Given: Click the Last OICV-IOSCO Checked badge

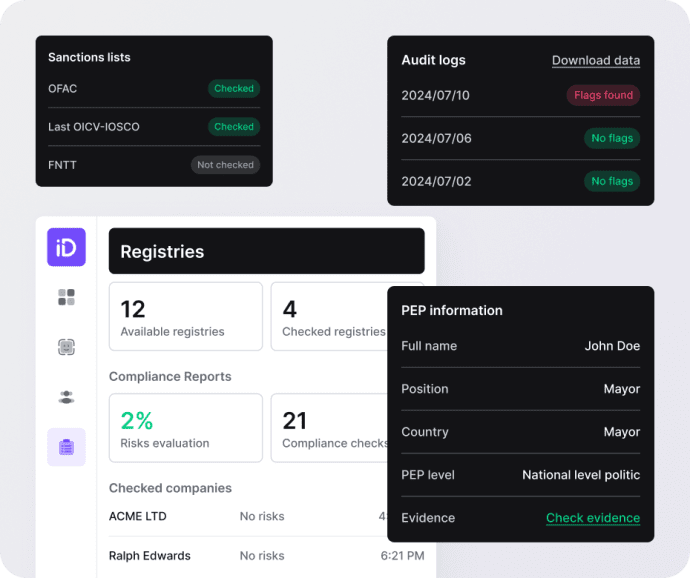Looking at the screenshot, I should [x=234, y=127].
